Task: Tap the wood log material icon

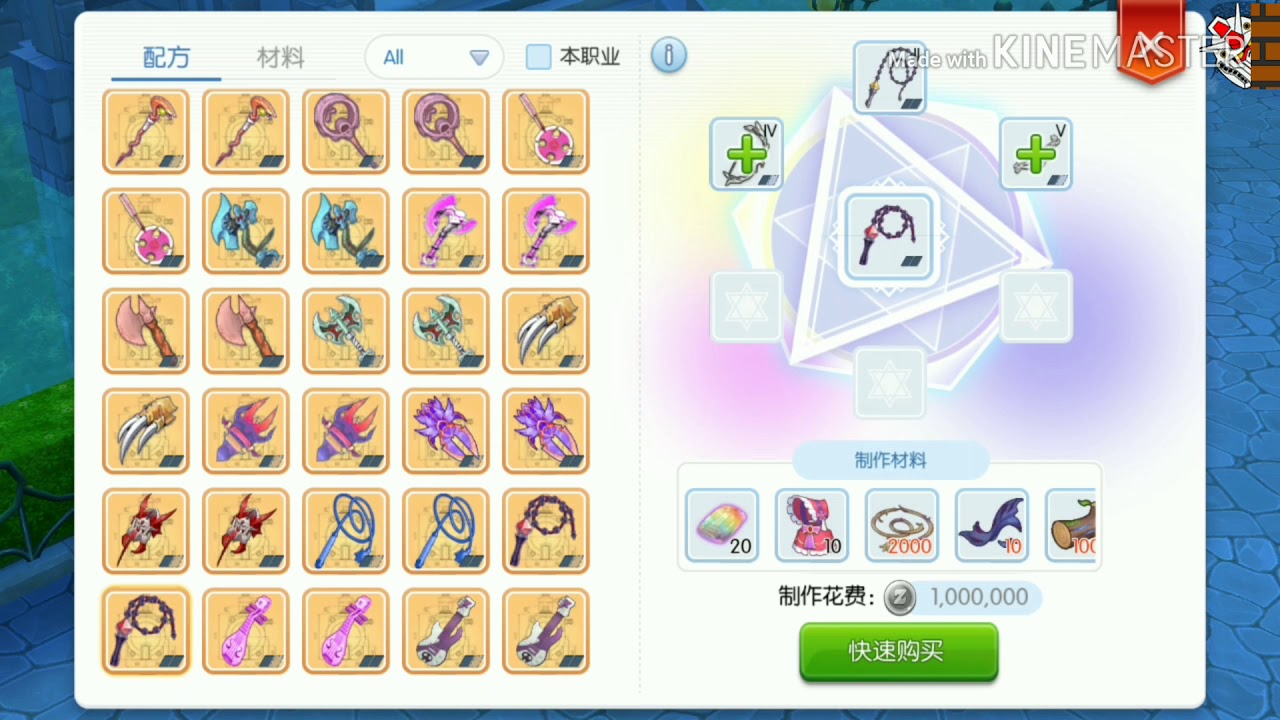Action: tap(1071, 525)
